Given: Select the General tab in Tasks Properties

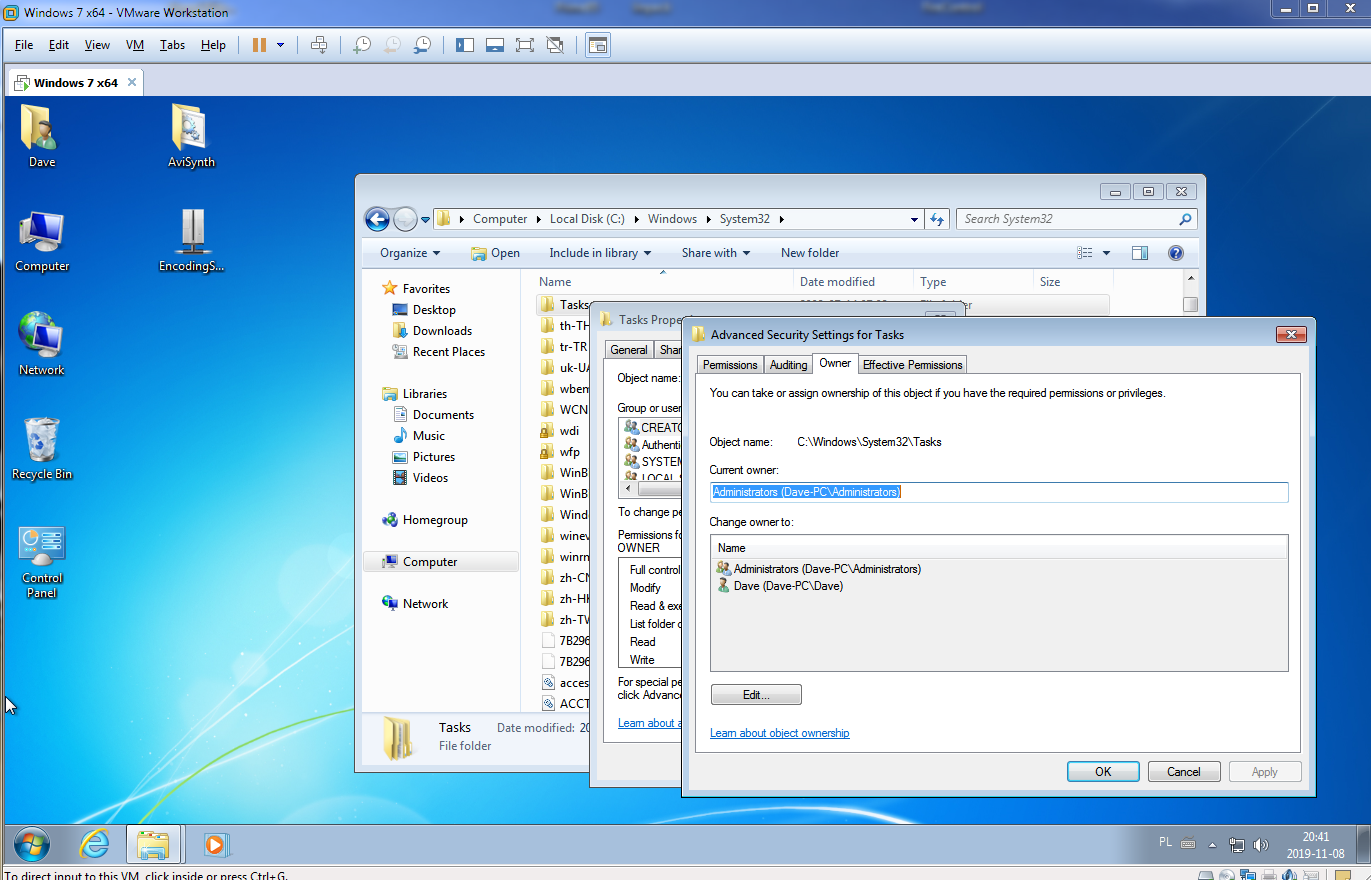Looking at the screenshot, I should (x=629, y=350).
